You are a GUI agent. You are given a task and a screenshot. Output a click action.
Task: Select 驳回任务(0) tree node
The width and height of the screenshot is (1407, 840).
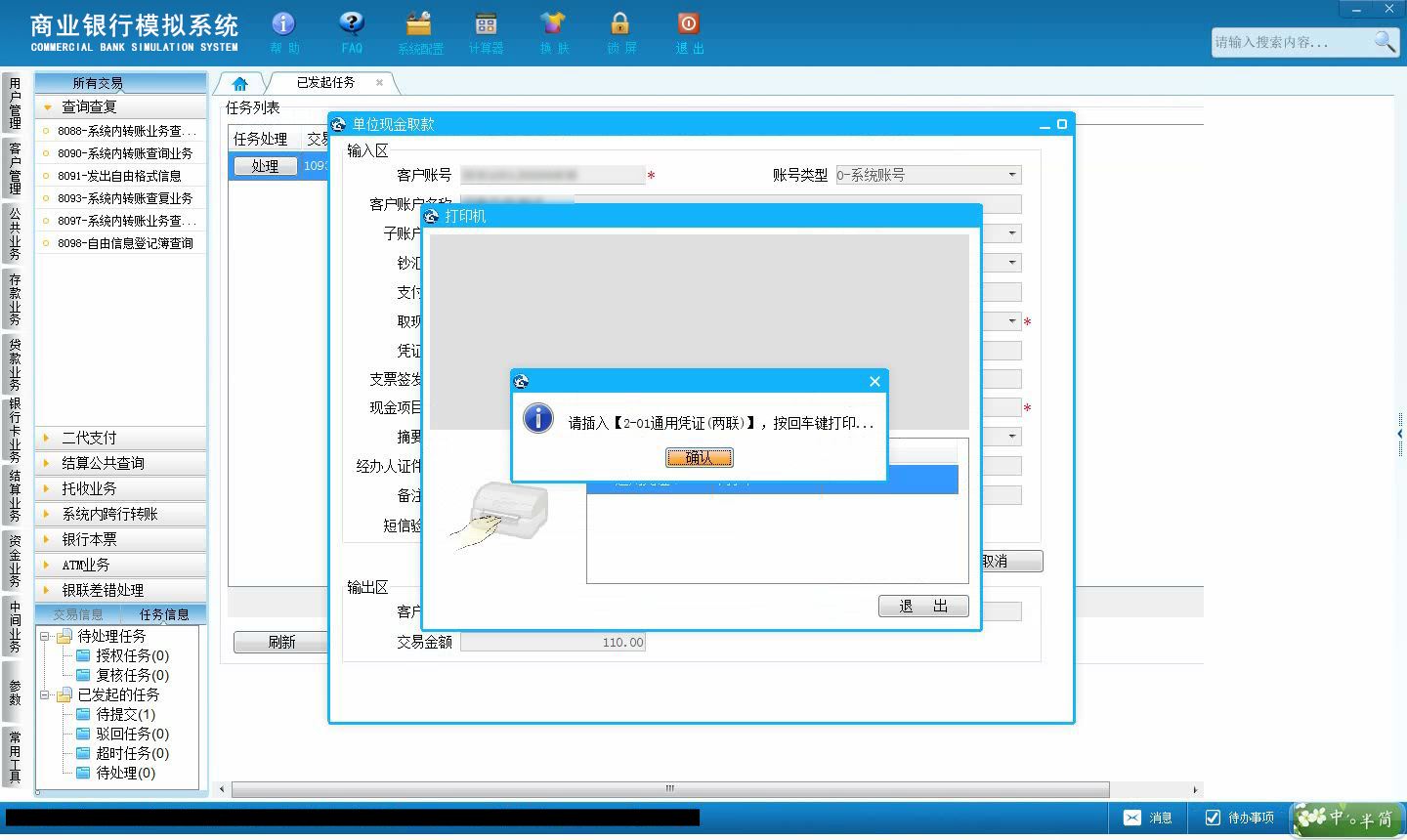tap(132, 734)
